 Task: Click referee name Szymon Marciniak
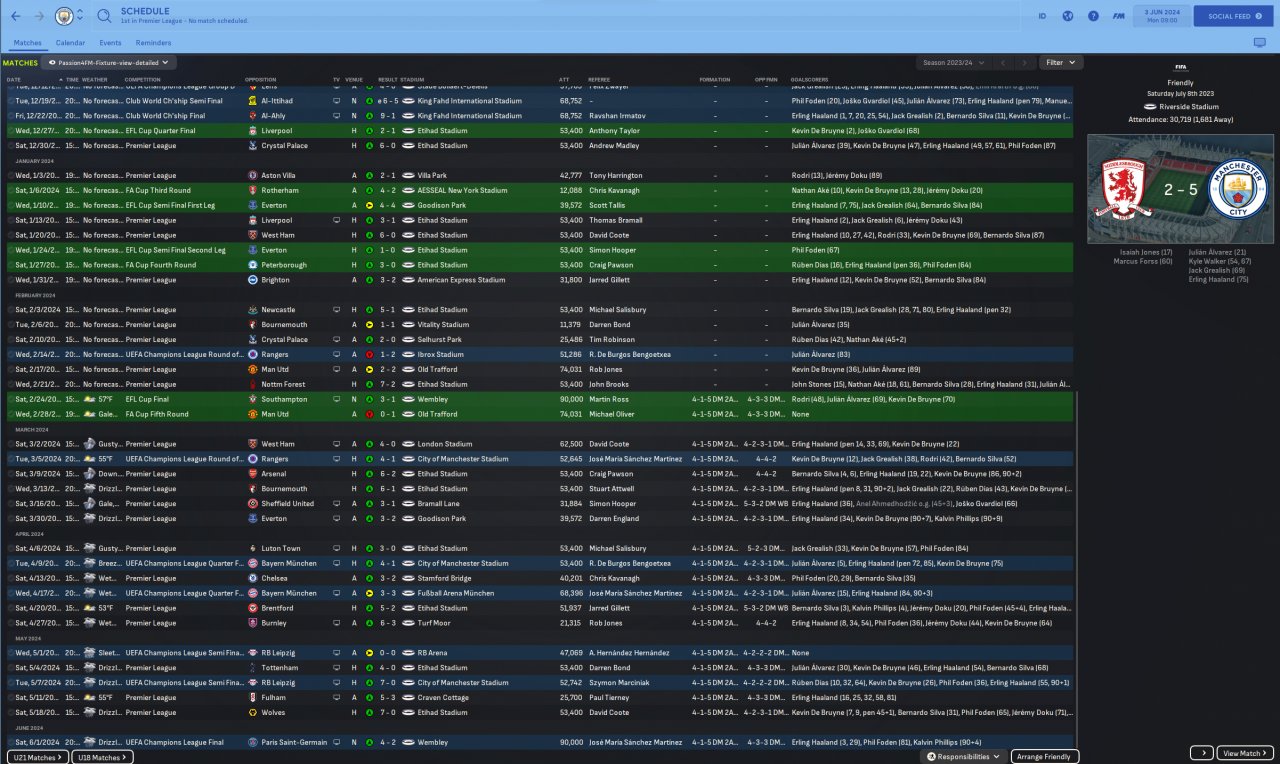619,683
